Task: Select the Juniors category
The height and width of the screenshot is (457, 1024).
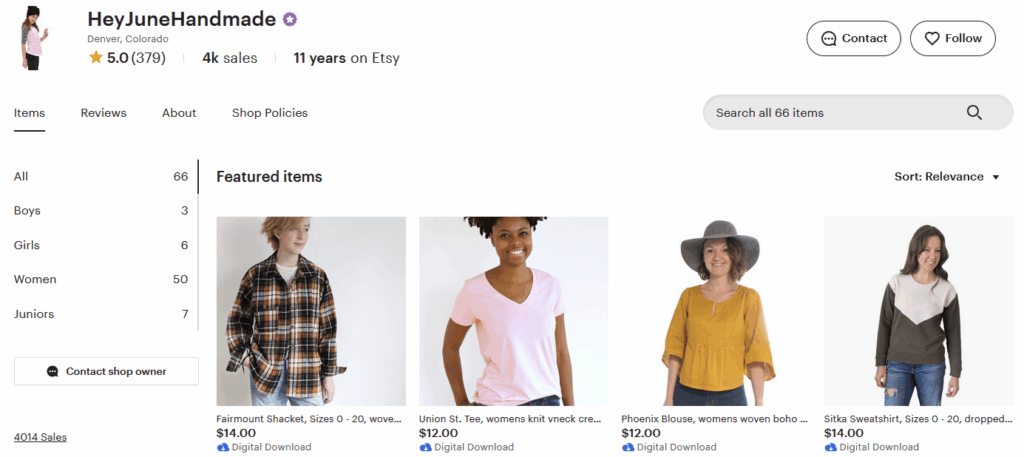Action: pos(34,314)
